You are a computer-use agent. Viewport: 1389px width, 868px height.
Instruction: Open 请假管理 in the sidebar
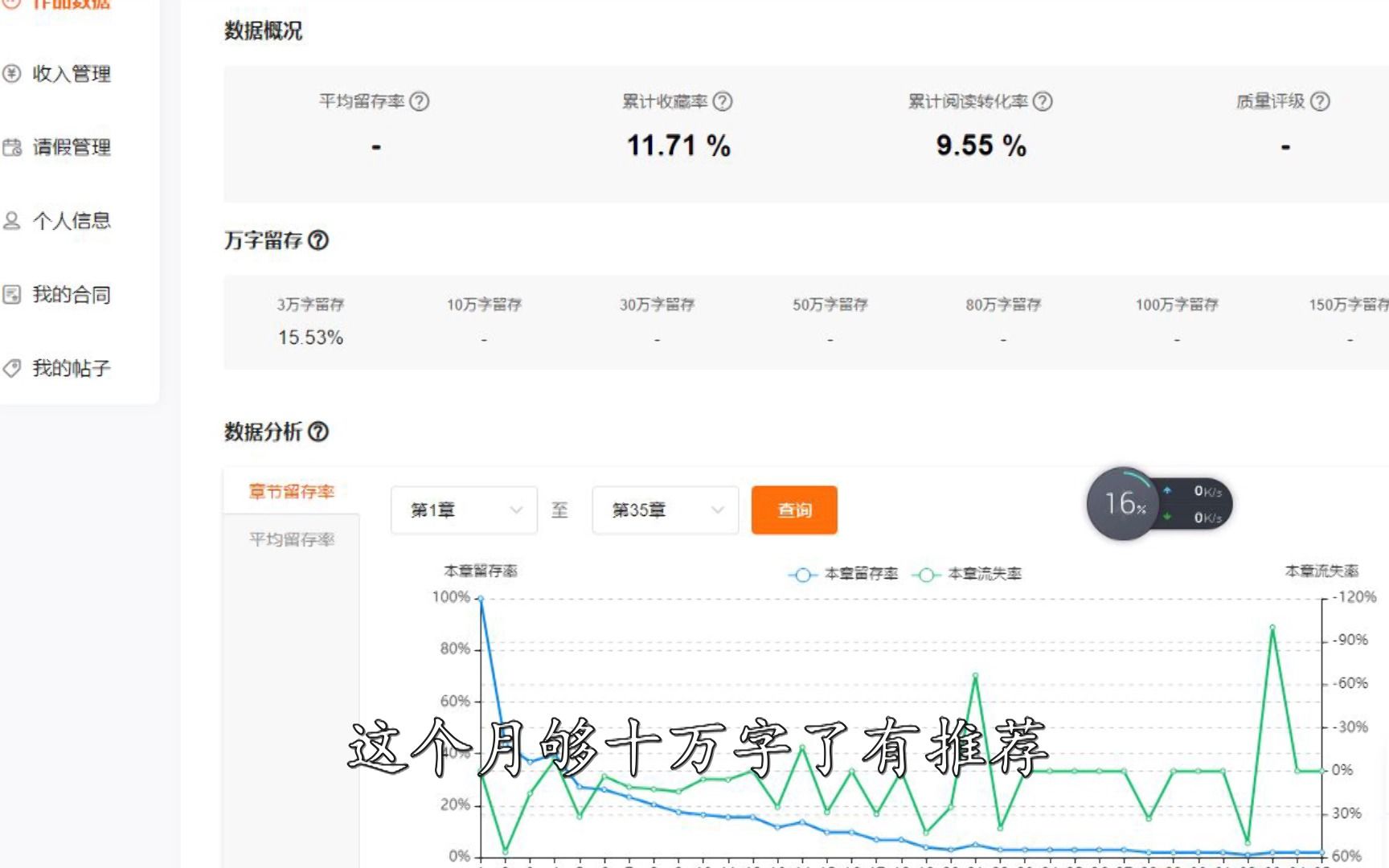tap(71, 147)
